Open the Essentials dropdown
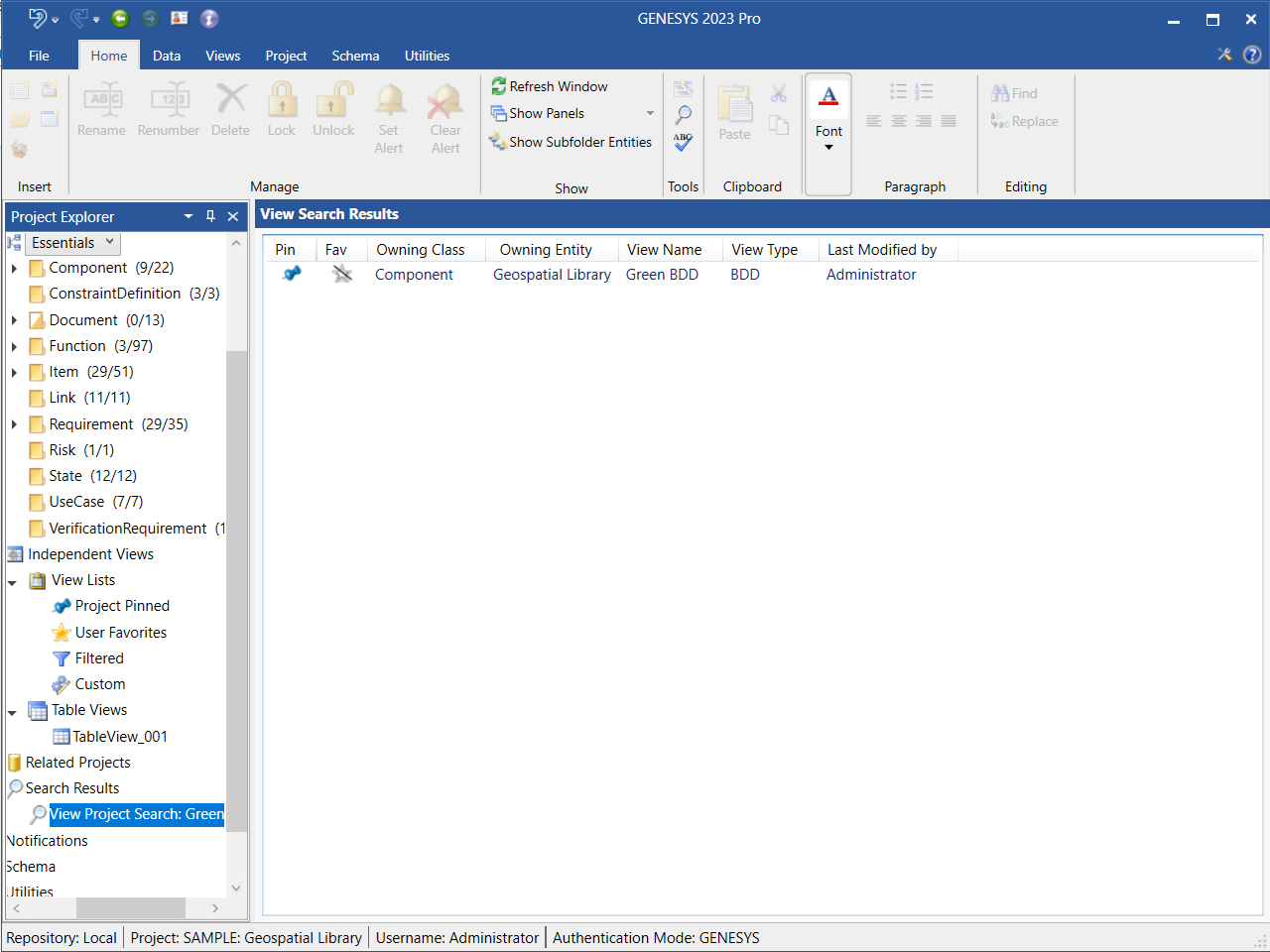Screen dimensions: 1270x952 tap(72, 243)
